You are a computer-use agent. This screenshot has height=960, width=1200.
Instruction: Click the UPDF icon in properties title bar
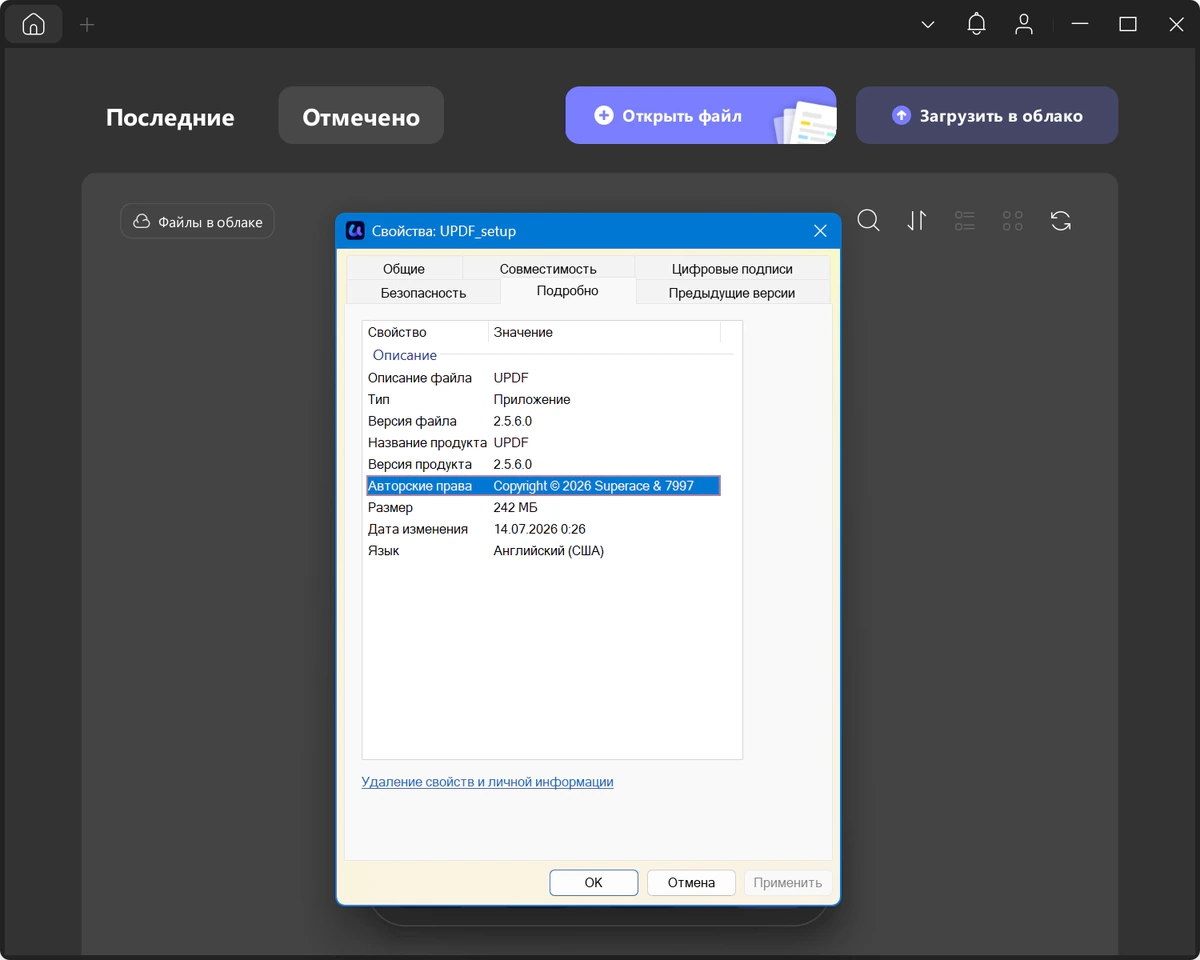click(355, 230)
